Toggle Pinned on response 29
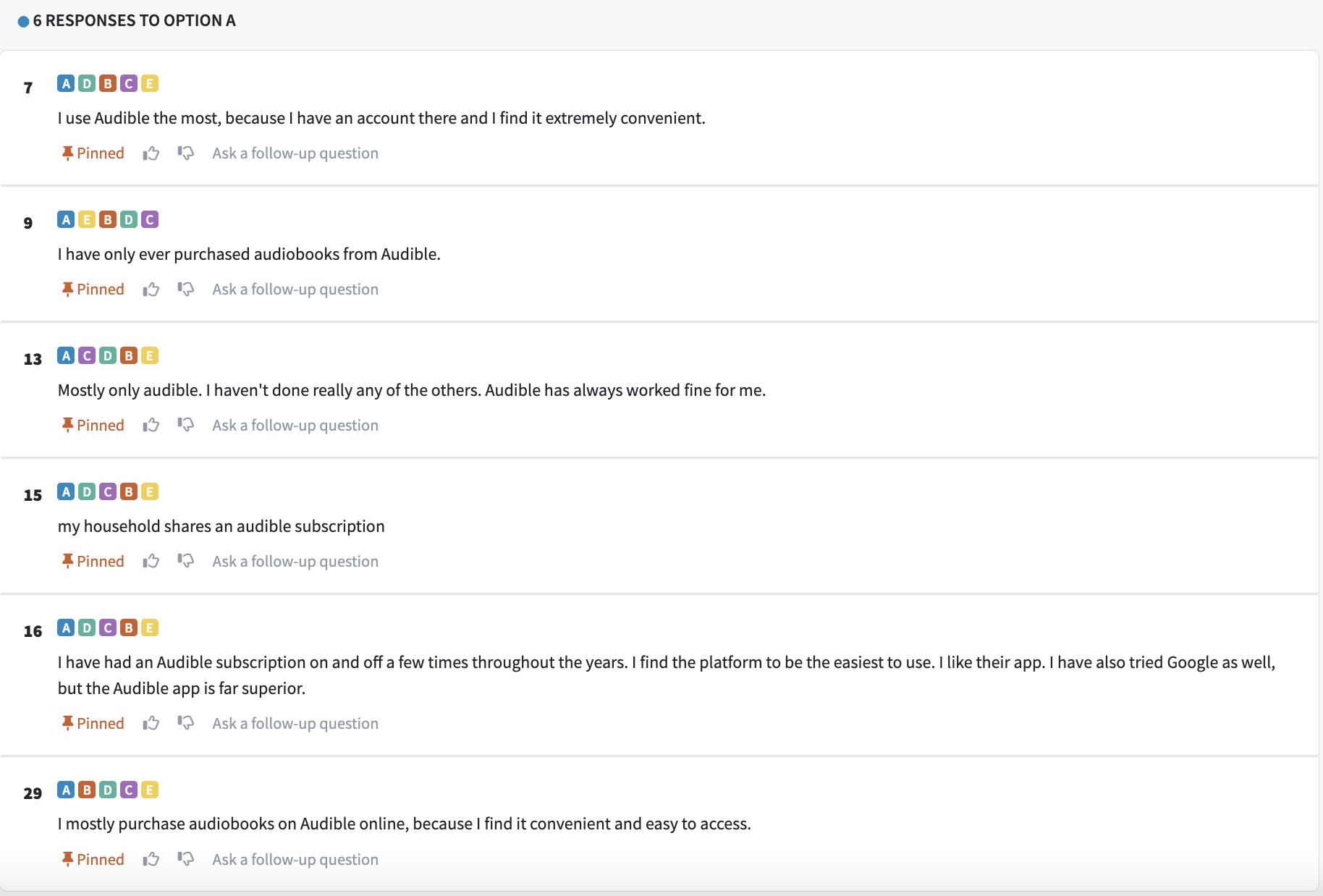Viewport: 1323px width, 896px height. tap(93, 860)
